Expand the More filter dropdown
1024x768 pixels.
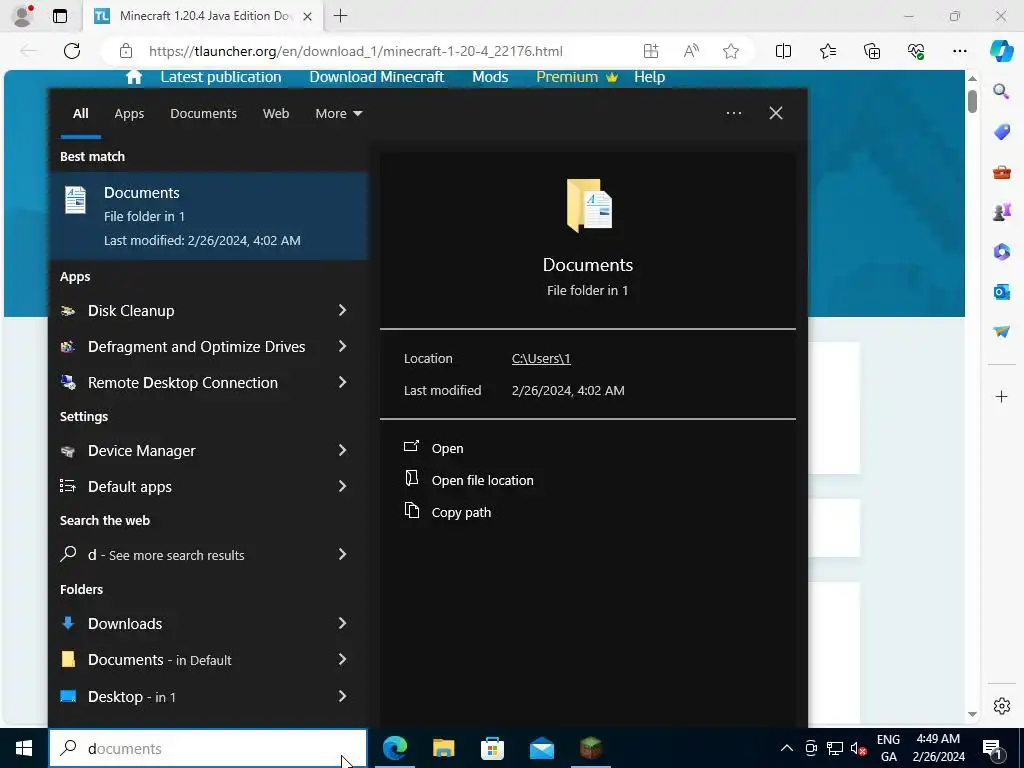pos(338,114)
